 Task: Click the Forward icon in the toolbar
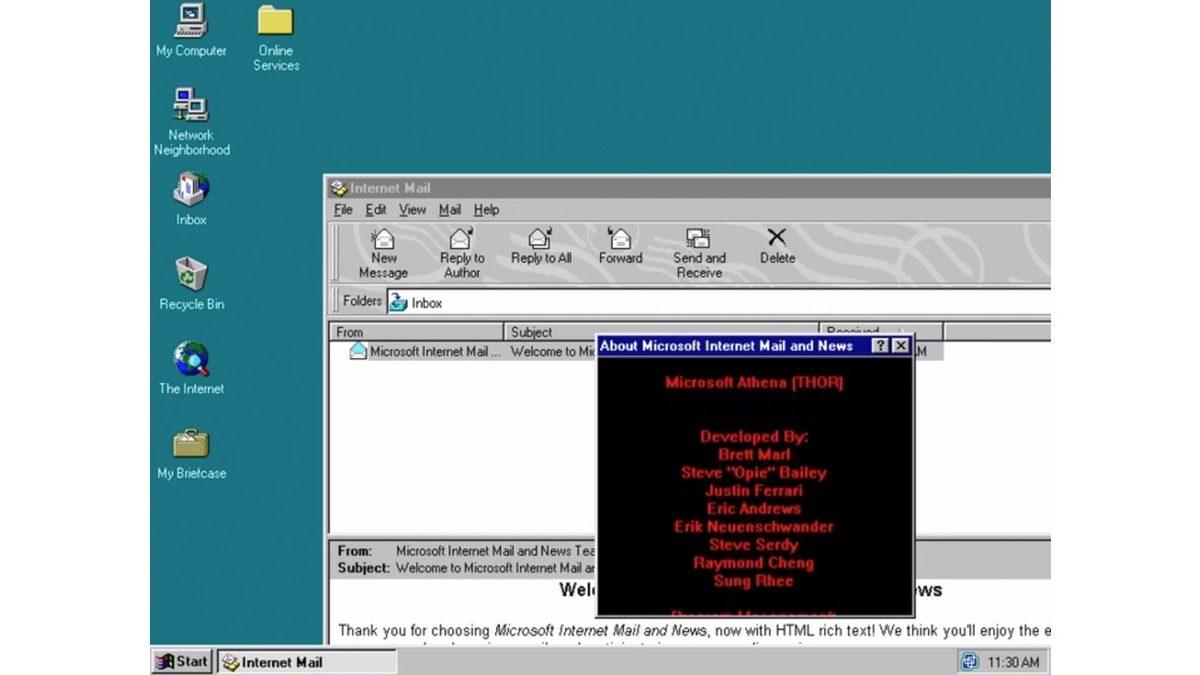pos(620,245)
